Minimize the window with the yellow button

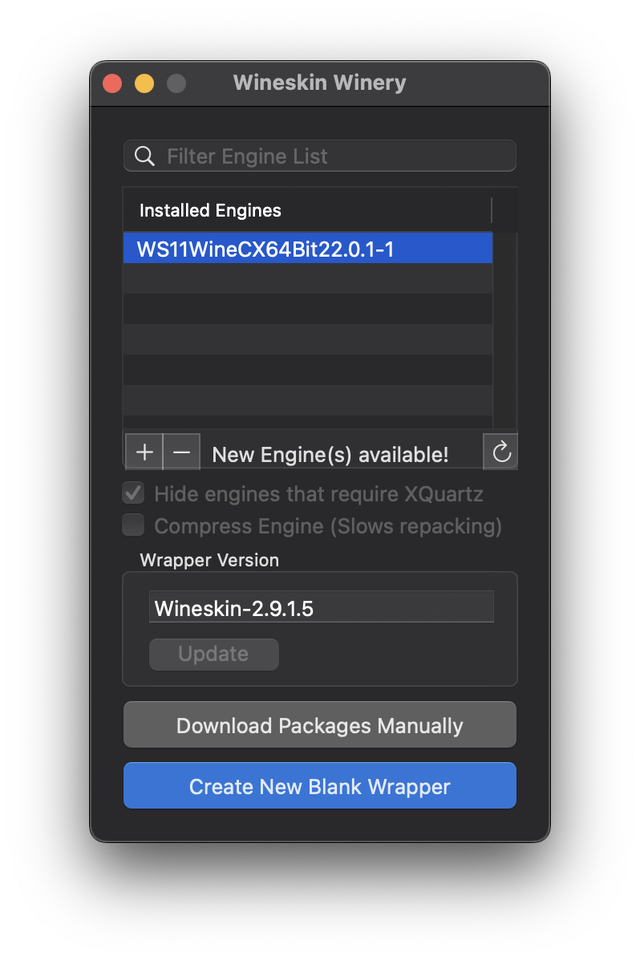[144, 83]
